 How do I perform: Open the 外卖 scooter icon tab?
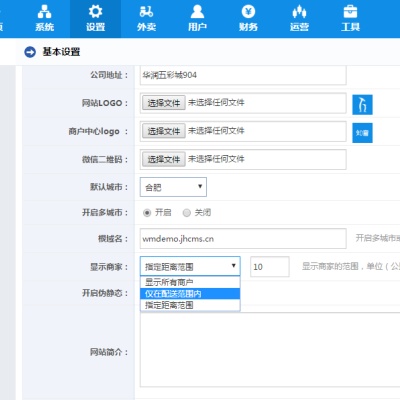146,19
